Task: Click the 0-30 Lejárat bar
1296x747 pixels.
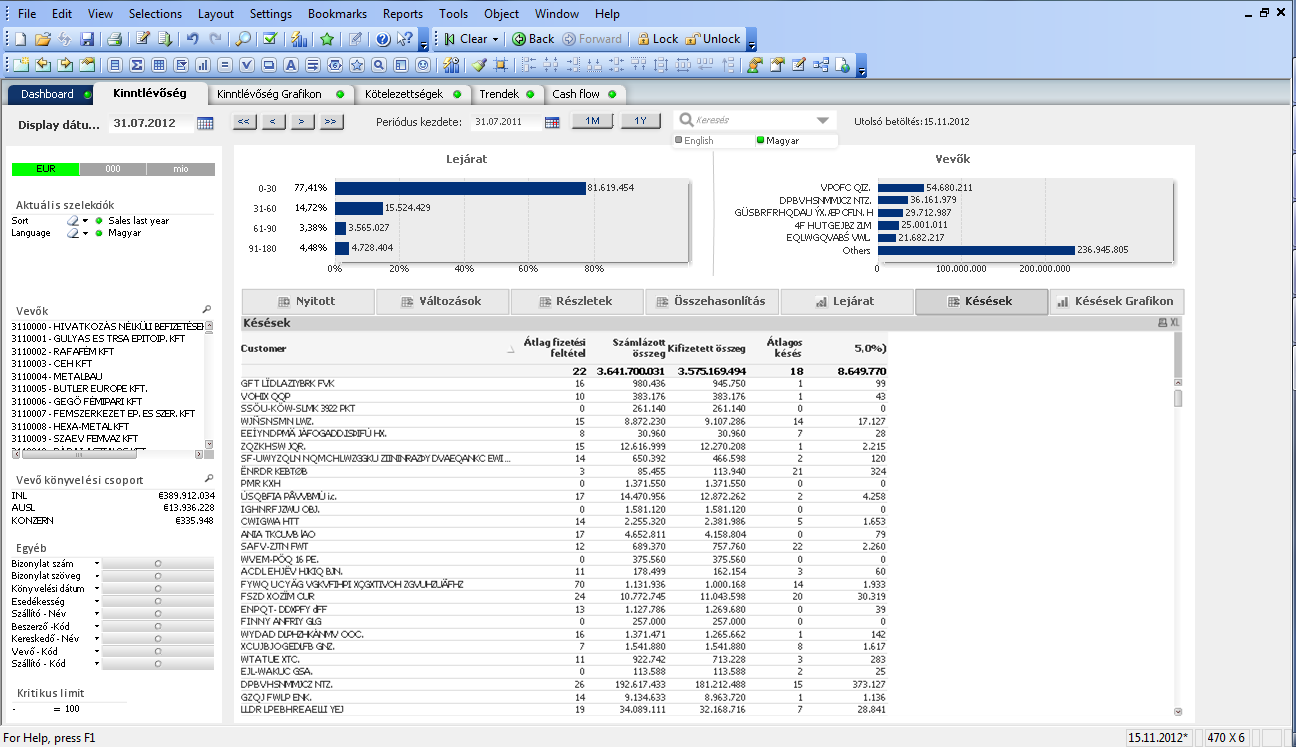Action: click(x=460, y=187)
